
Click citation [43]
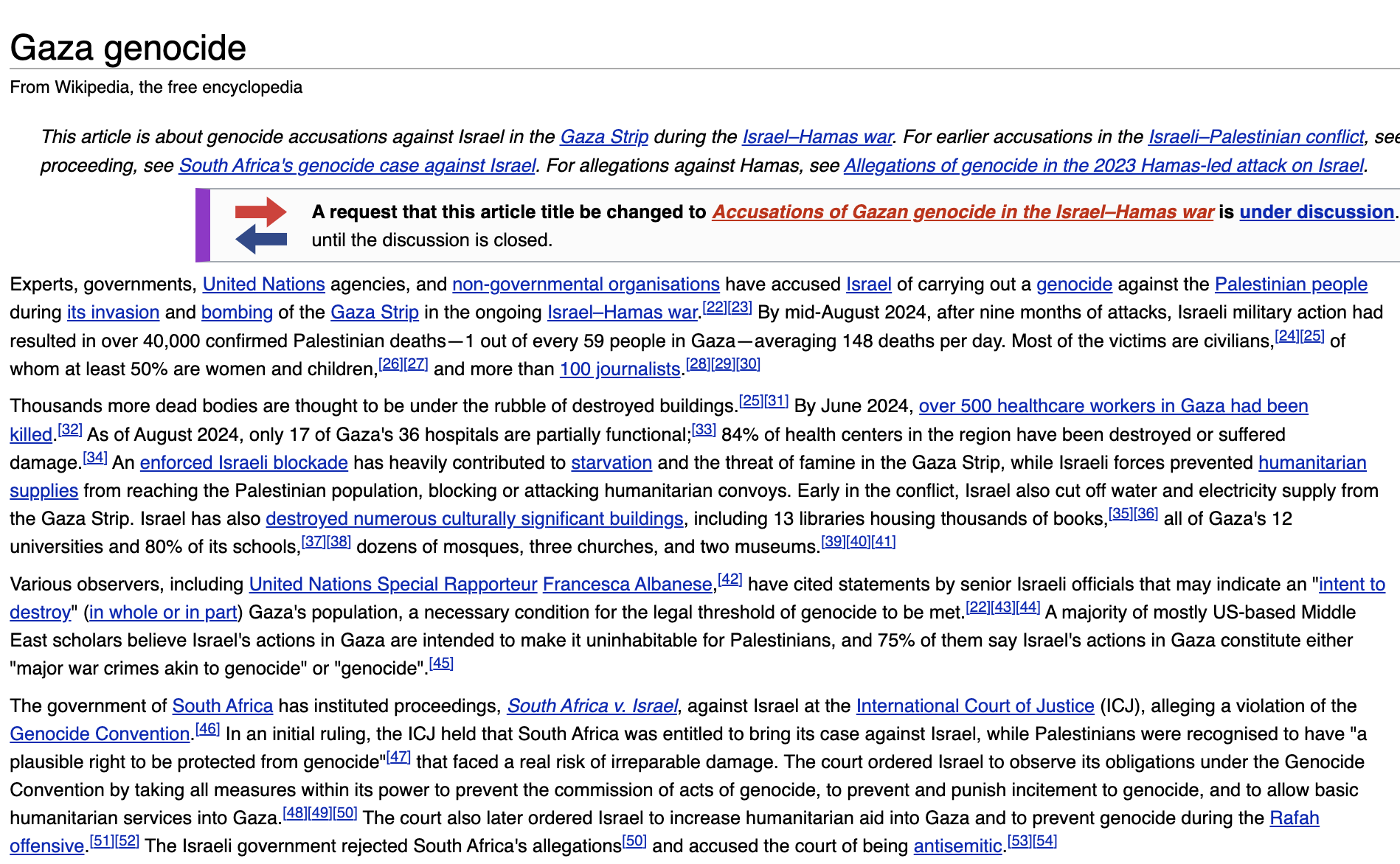pyautogui.click(x=1003, y=607)
